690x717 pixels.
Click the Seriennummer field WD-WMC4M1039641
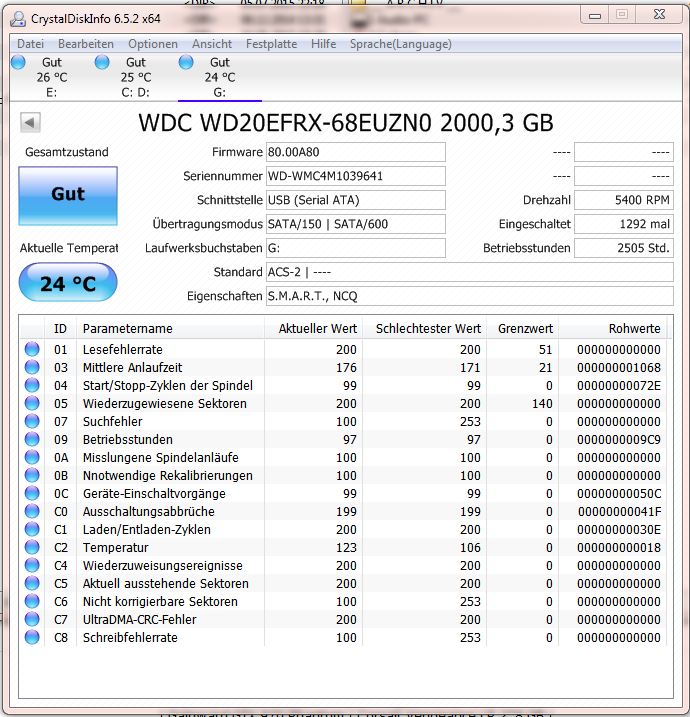pyautogui.click(x=356, y=176)
